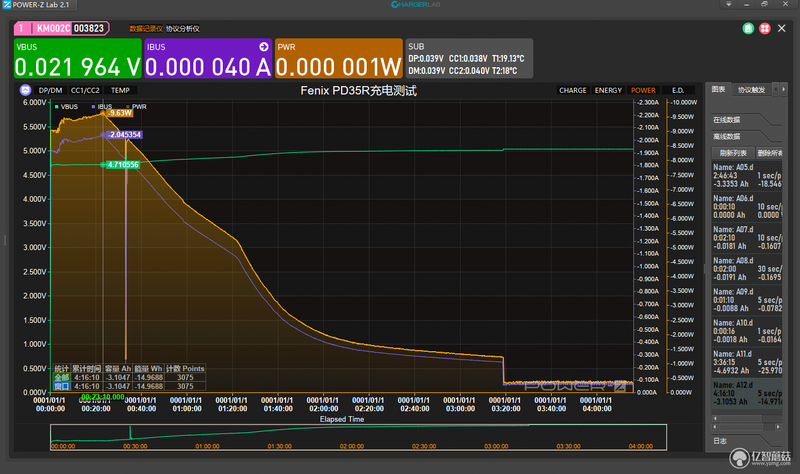Toggle the POWER curve option

point(643,90)
